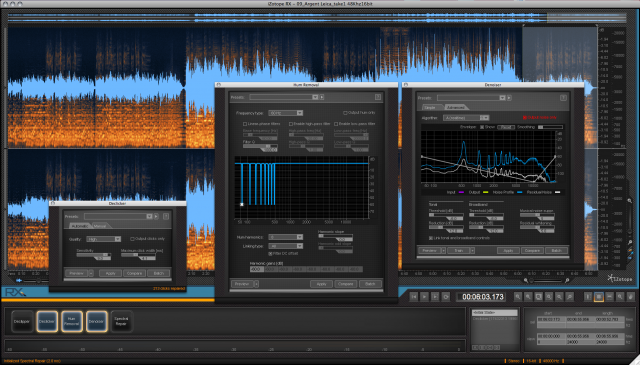Enable Linear-phase filters checkbox
Viewport: 640px width, 365px height.
tap(245, 124)
